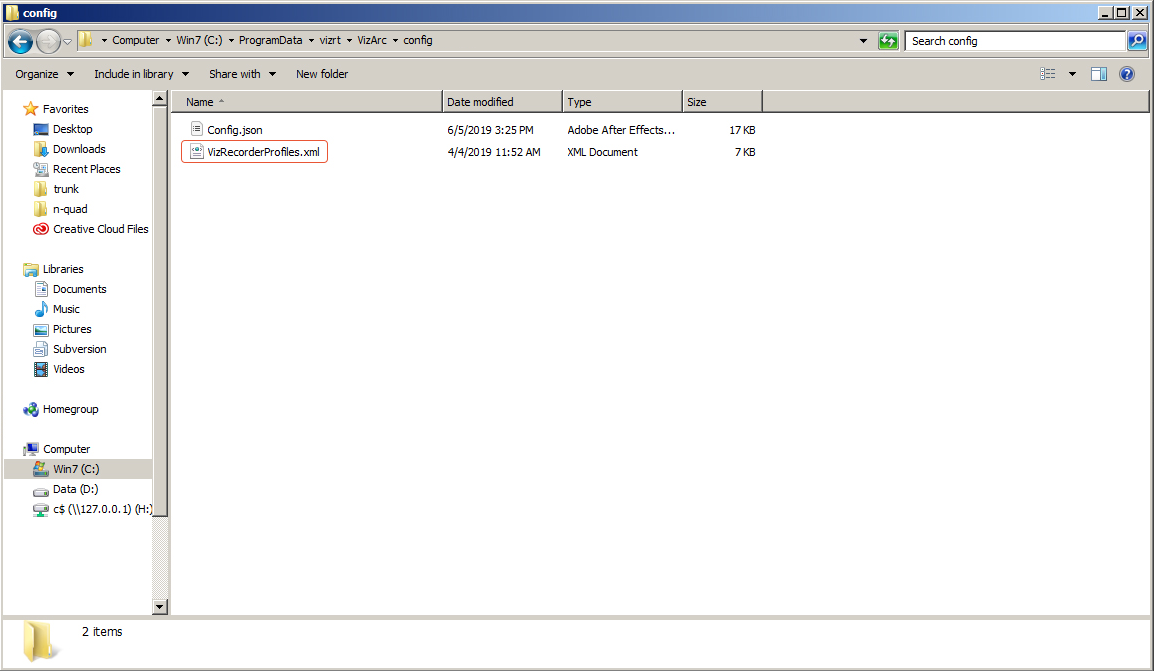Screen dimensions: 1154x671
Task: Click the Search config input field
Action: click(x=1014, y=41)
